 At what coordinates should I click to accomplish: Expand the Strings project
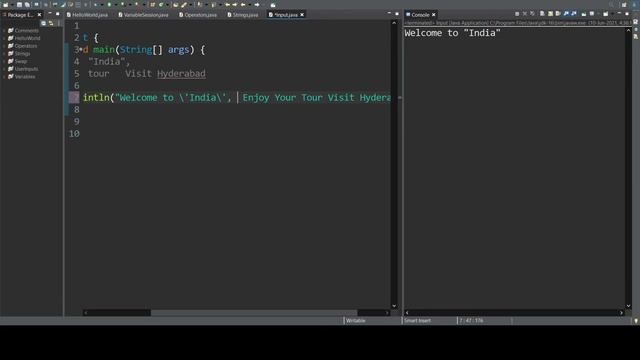[x=4, y=53]
